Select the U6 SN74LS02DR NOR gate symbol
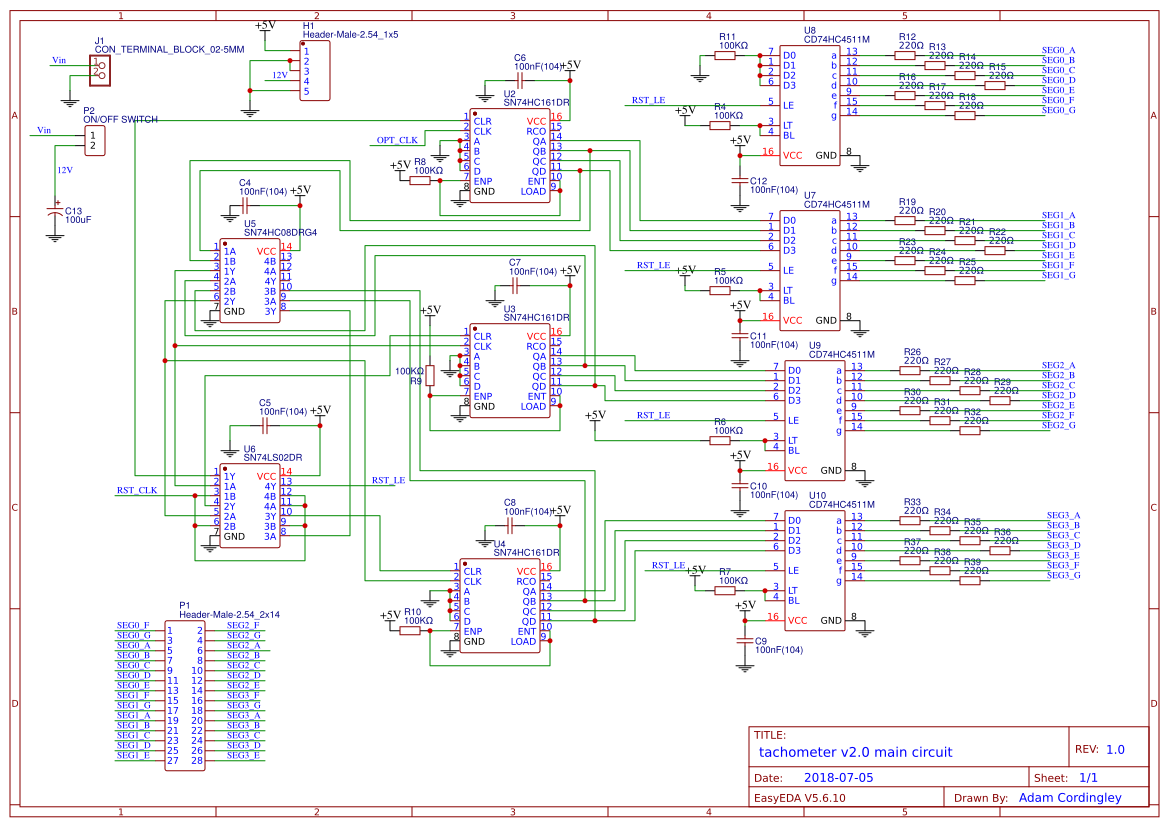Viewport: 1169px width, 827px height. click(x=250, y=505)
